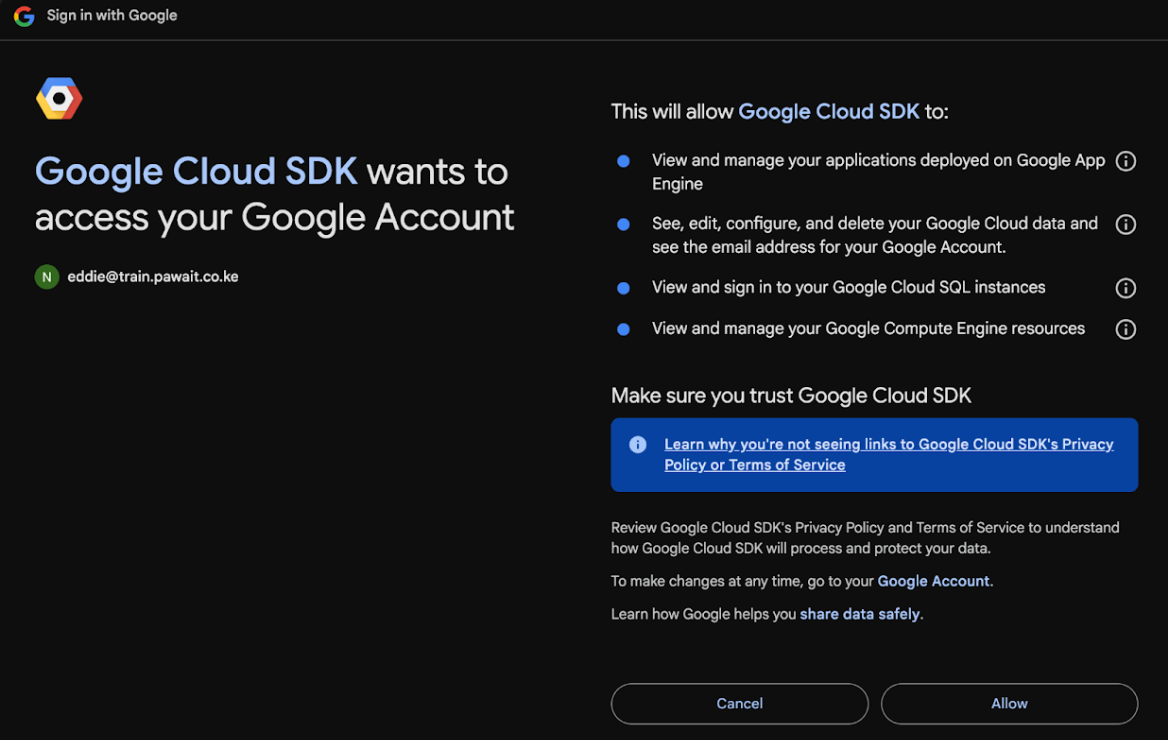Click the blue bullet beside App Engine permission
Image resolution: width=1168 pixels, height=740 pixels.
pyautogui.click(x=624, y=161)
